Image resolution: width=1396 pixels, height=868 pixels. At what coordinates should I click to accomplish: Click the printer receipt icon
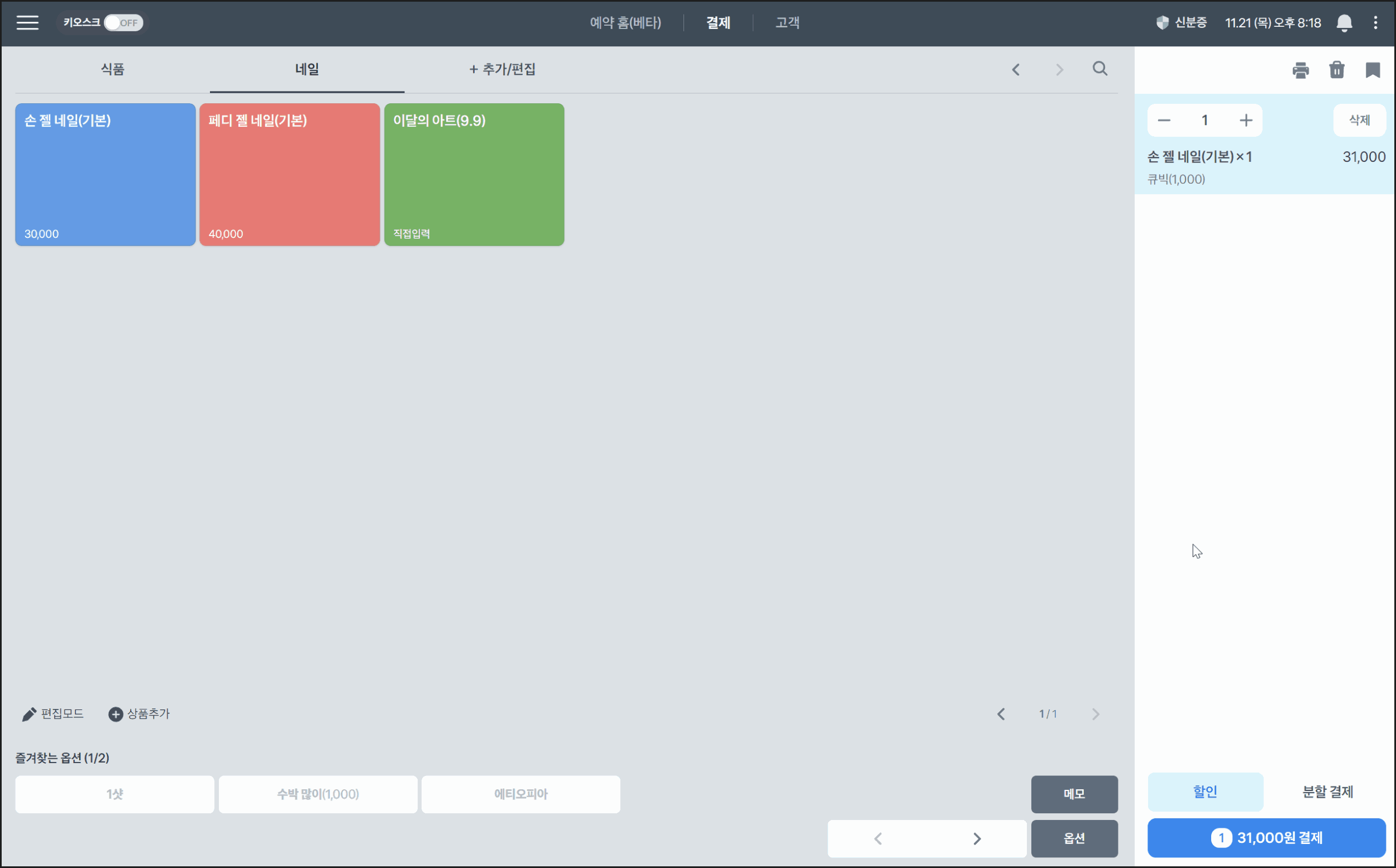1300,70
